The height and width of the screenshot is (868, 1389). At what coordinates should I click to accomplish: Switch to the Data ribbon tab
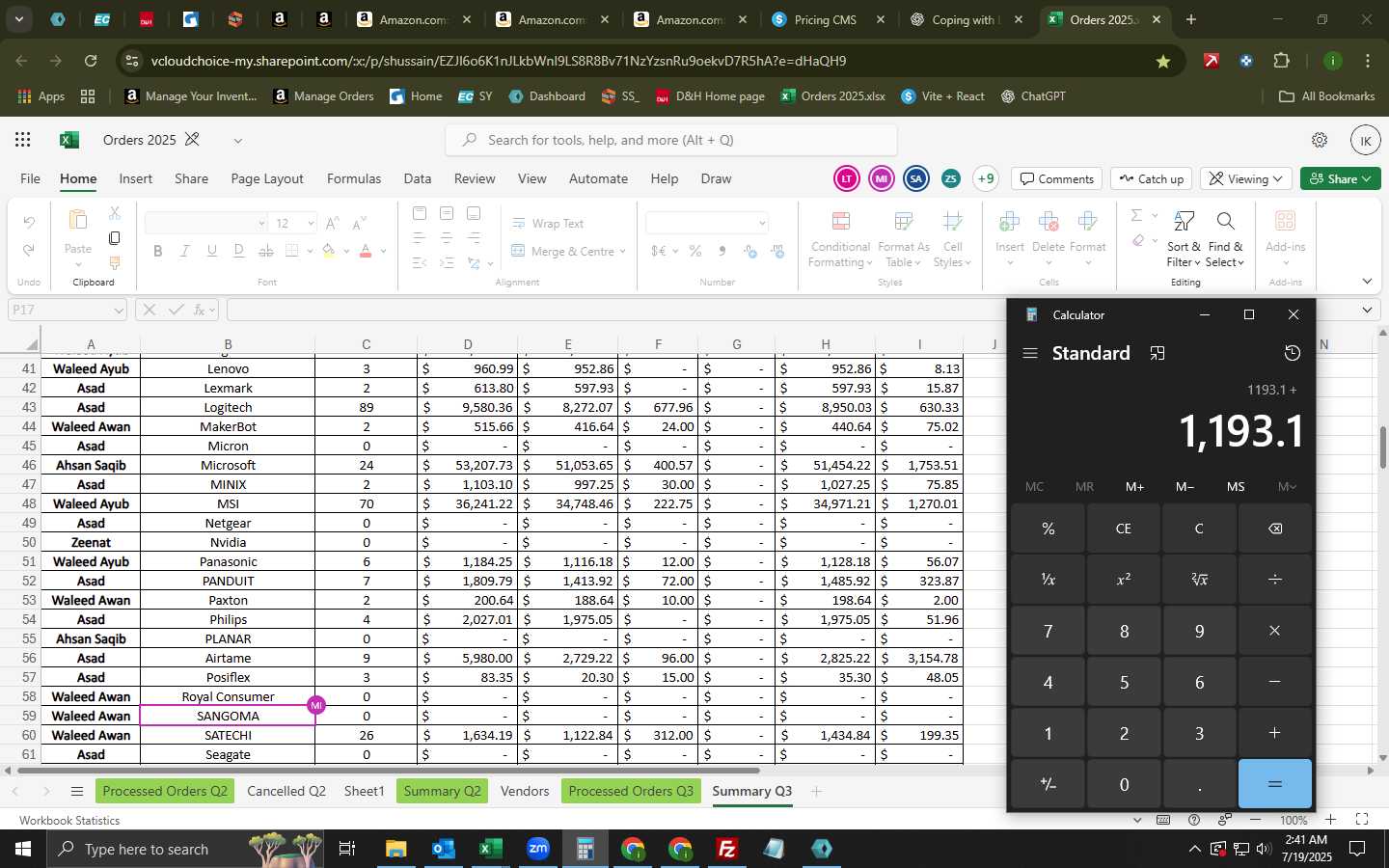pos(418,179)
